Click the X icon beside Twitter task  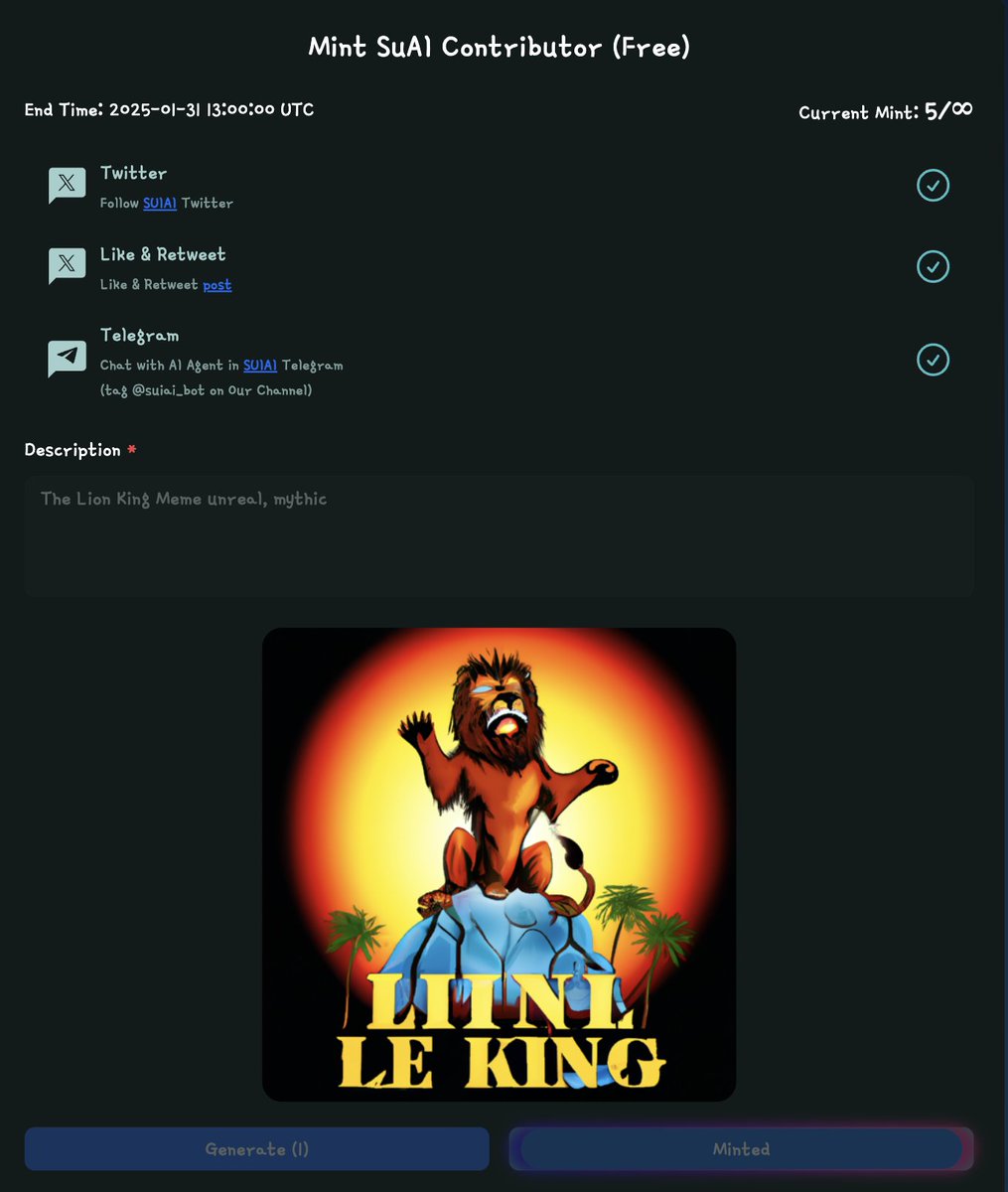67,185
